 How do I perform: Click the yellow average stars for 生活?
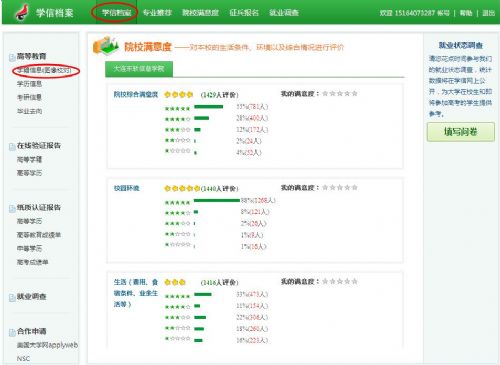coord(175,282)
